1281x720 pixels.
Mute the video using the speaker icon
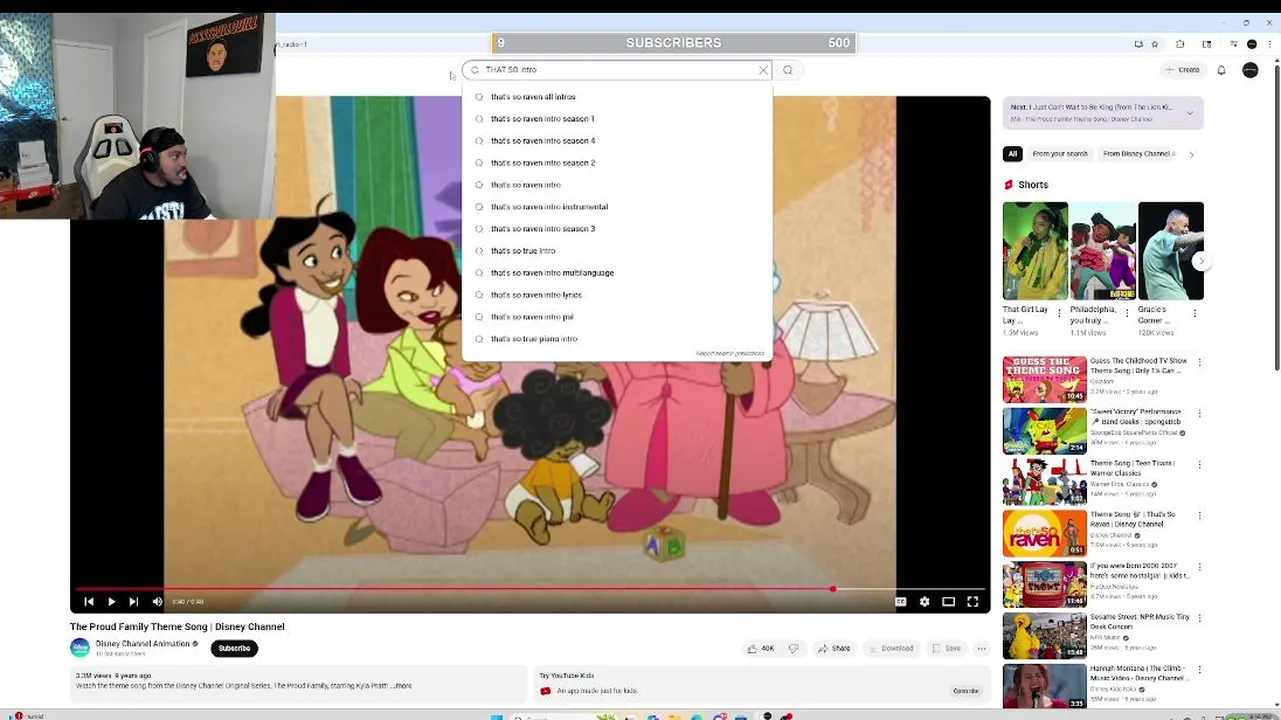pos(157,601)
